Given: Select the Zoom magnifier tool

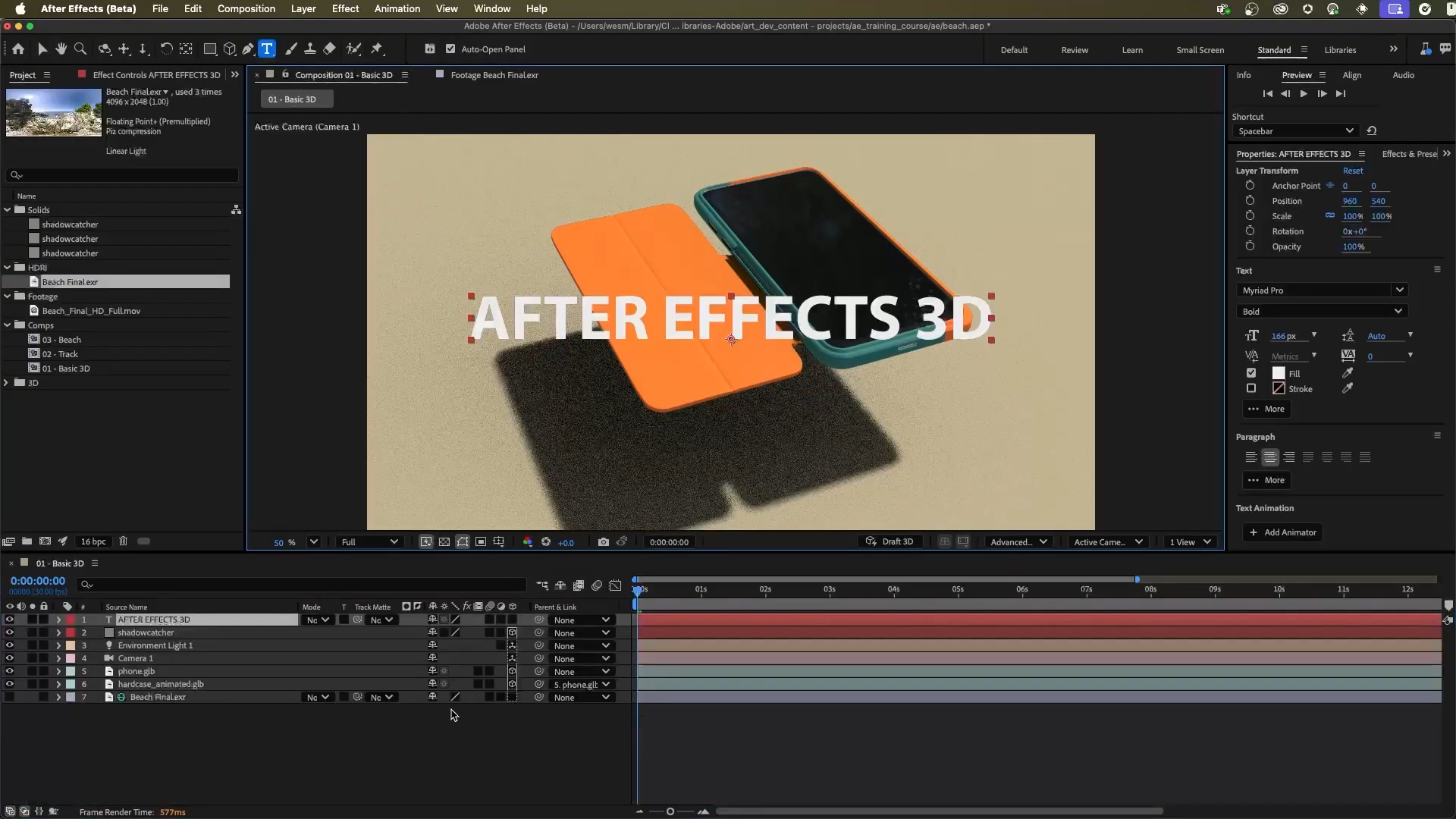Looking at the screenshot, I should [x=80, y=49].
